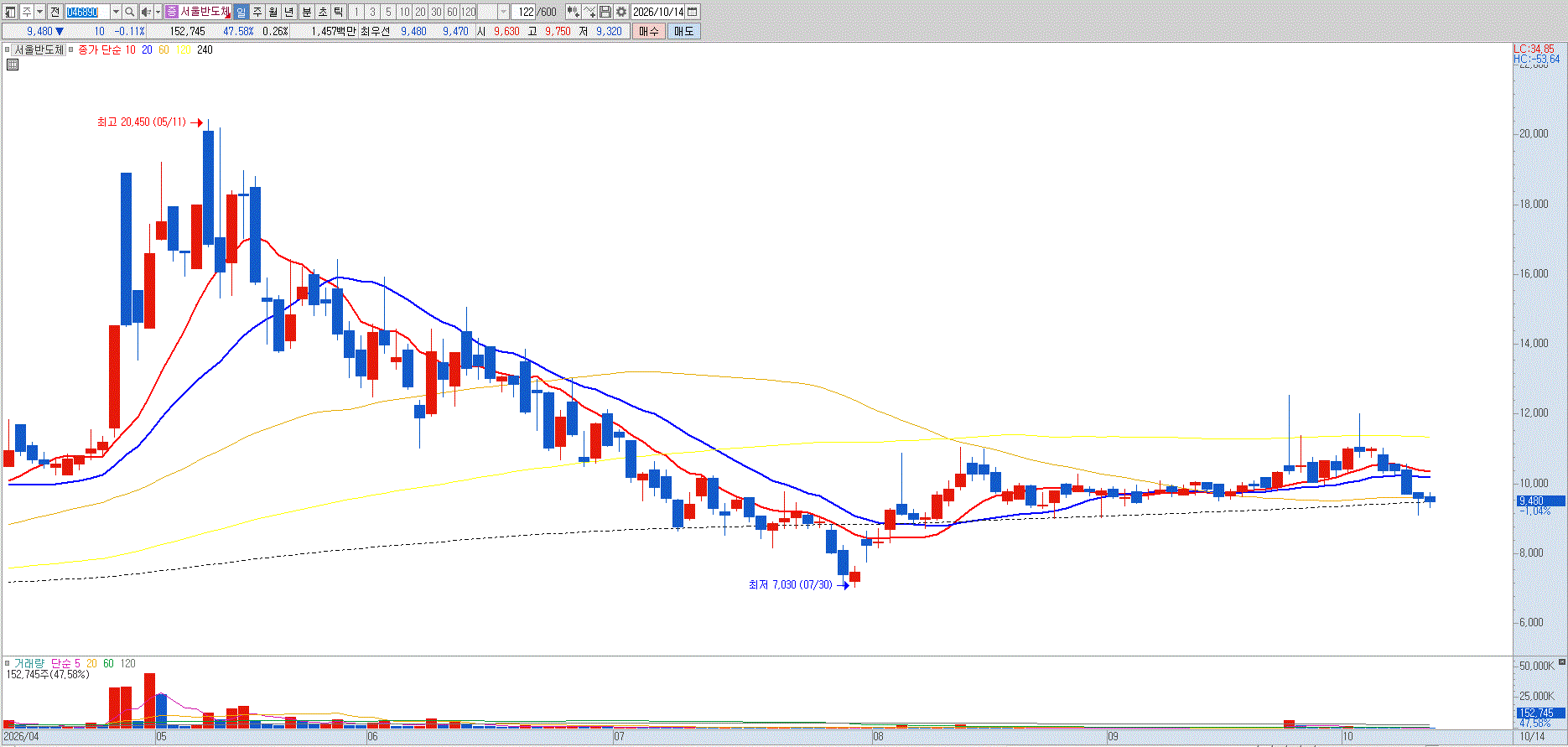Click the current price tag 9,480 on axis
1568x747 pixels.
pos(1540,501)
